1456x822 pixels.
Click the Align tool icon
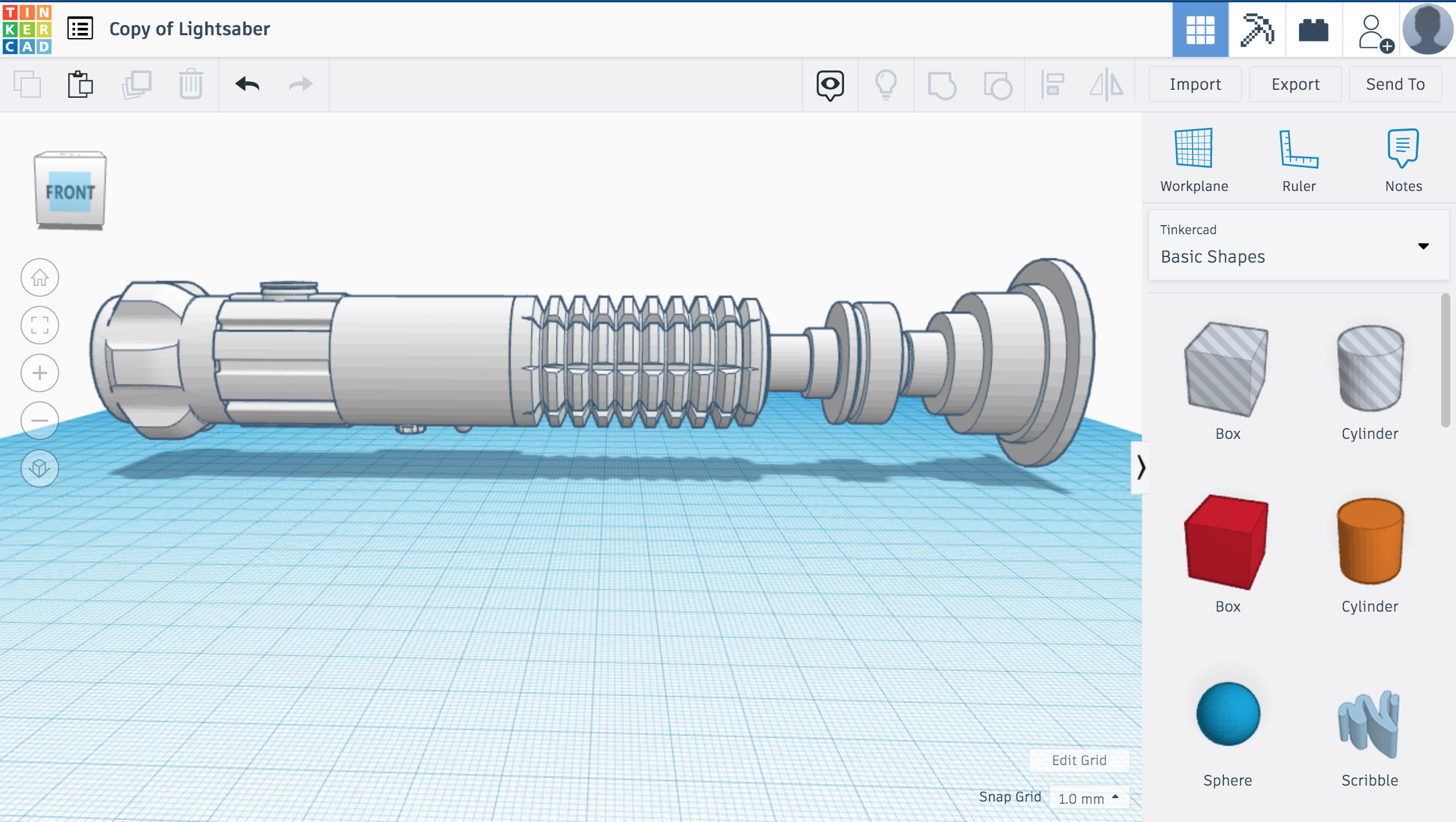pyautogui.click(x=1052, y=85)
